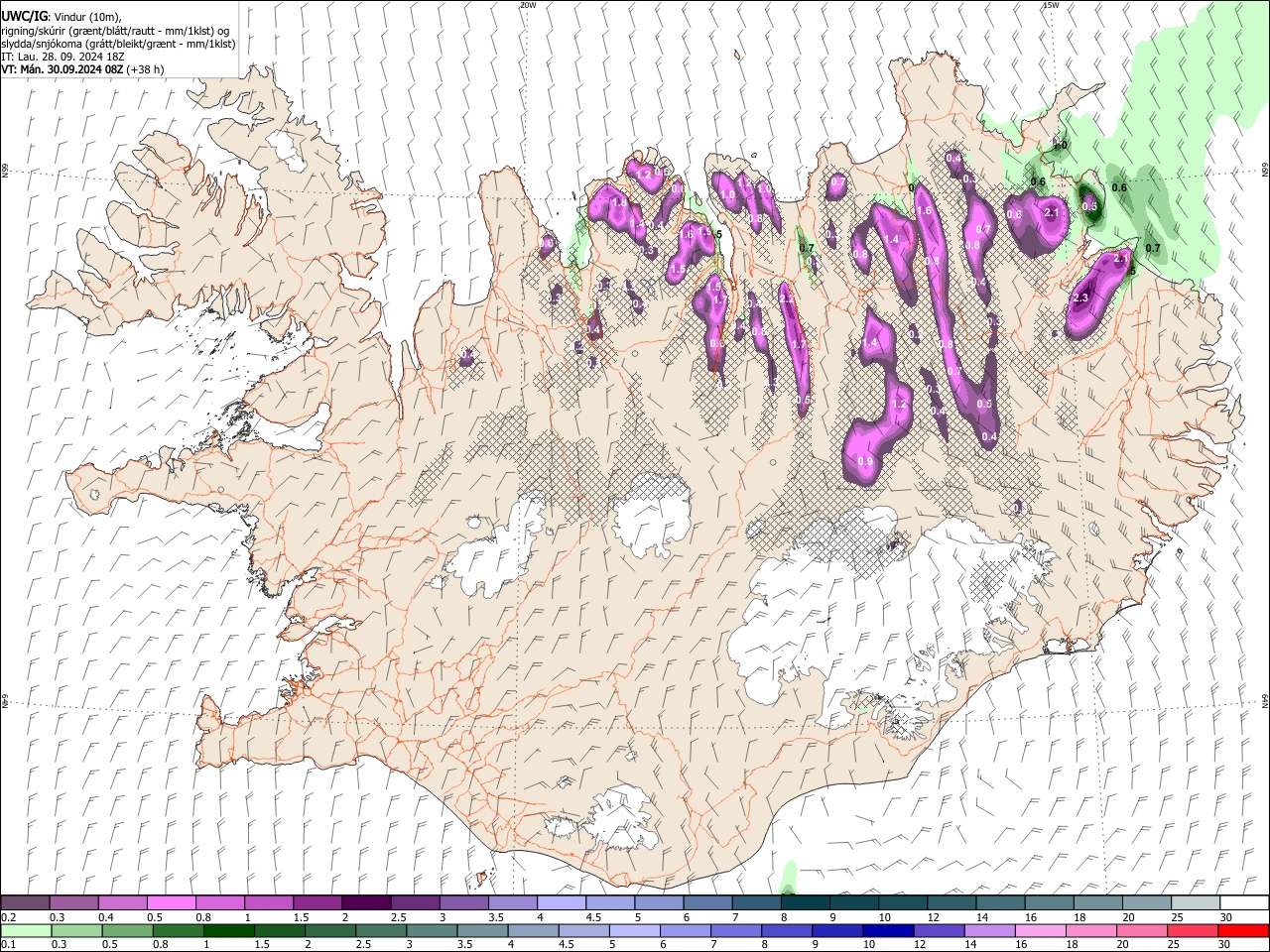Choose the dark teal 8–9 snow swatch
Screen dimensions: 1270x952
(x=805, y=902)
